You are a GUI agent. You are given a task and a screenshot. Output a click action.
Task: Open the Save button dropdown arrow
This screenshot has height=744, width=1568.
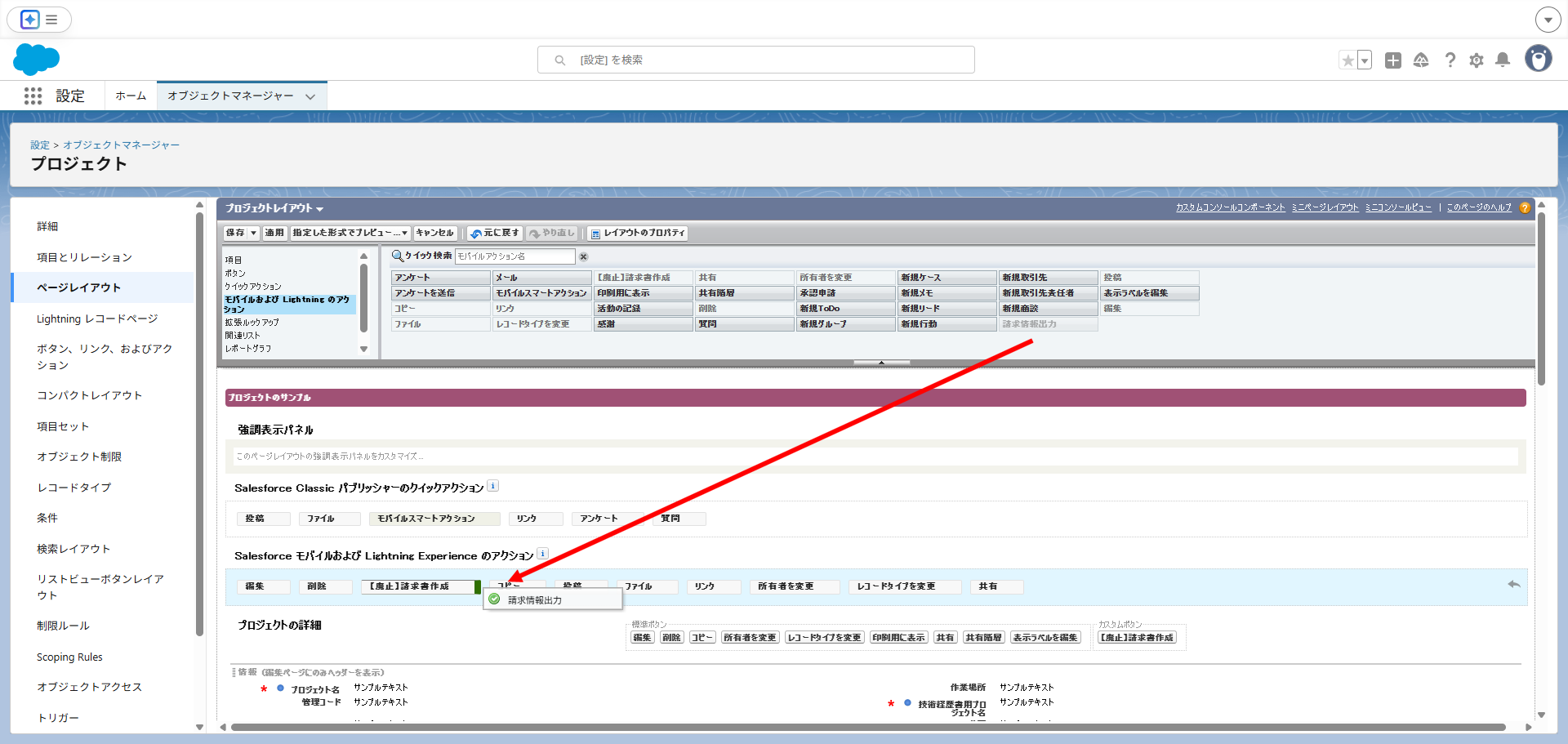pyautogui.click(x=254, y=233)
